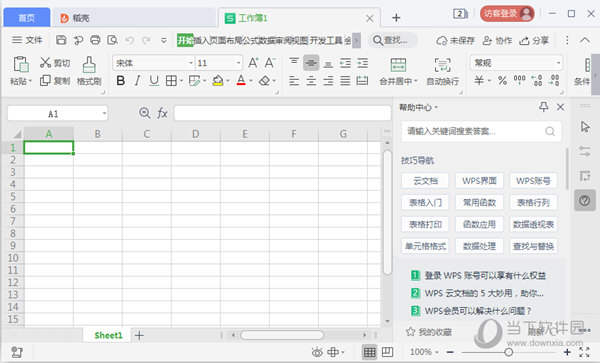
Task: Click the eye protection mode icon
Action: coord(317,352)
